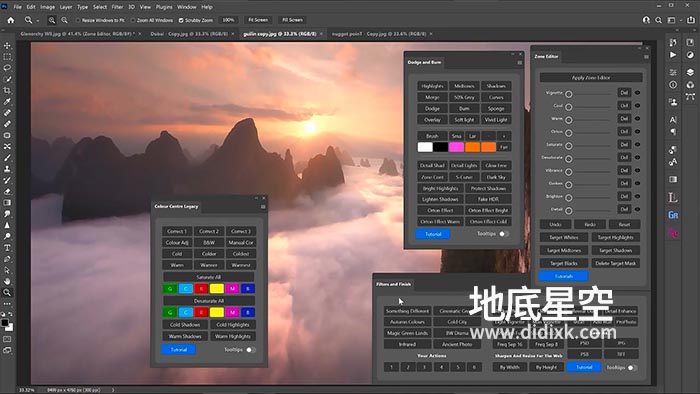Viewport: 700px width, 394px height.
Task: Open the Filter menu
Action: pos(117,7)
